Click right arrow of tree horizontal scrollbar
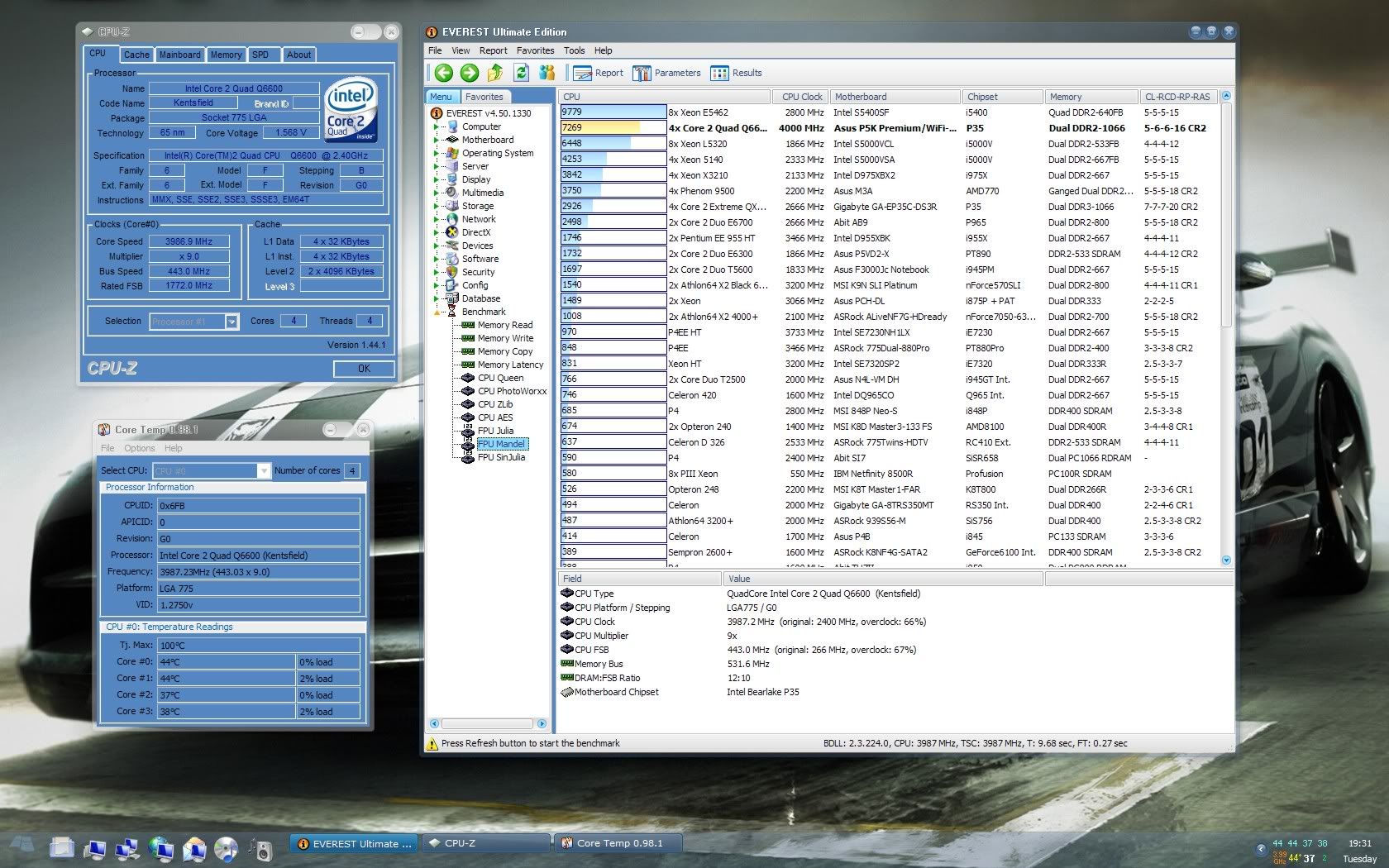The width and height of the screenshot is (1389, 868). [542, 723]
